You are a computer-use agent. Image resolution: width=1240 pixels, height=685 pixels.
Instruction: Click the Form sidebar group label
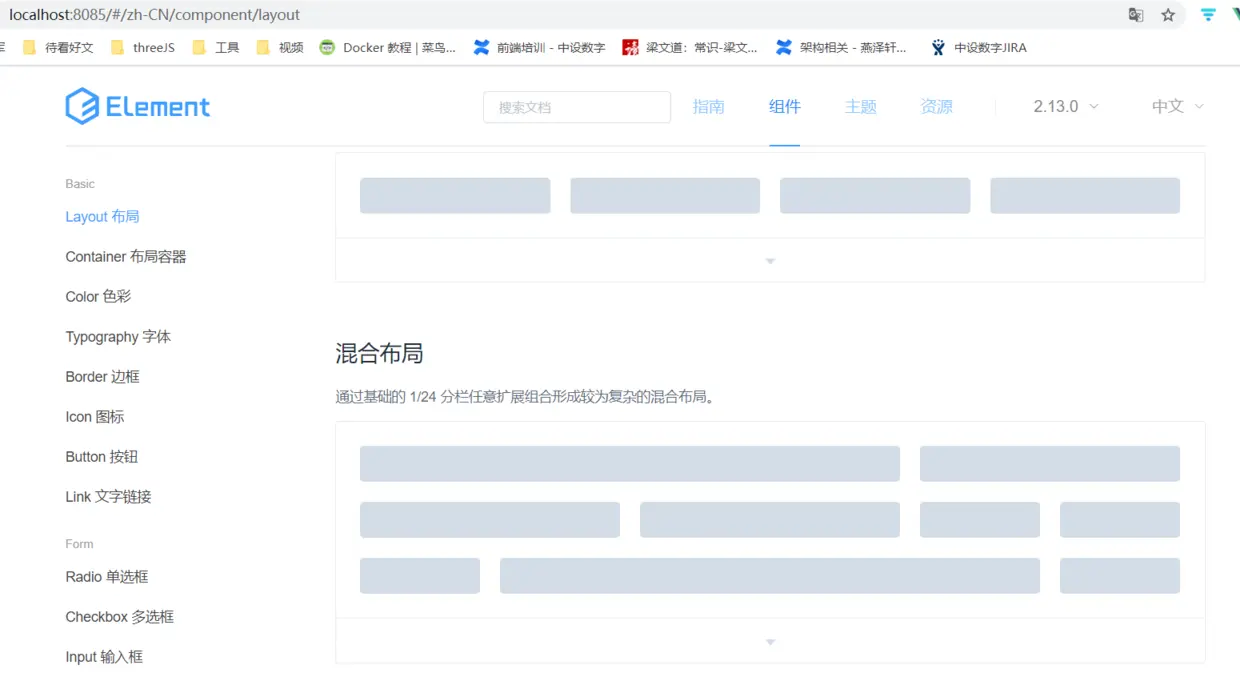[79, 544]
